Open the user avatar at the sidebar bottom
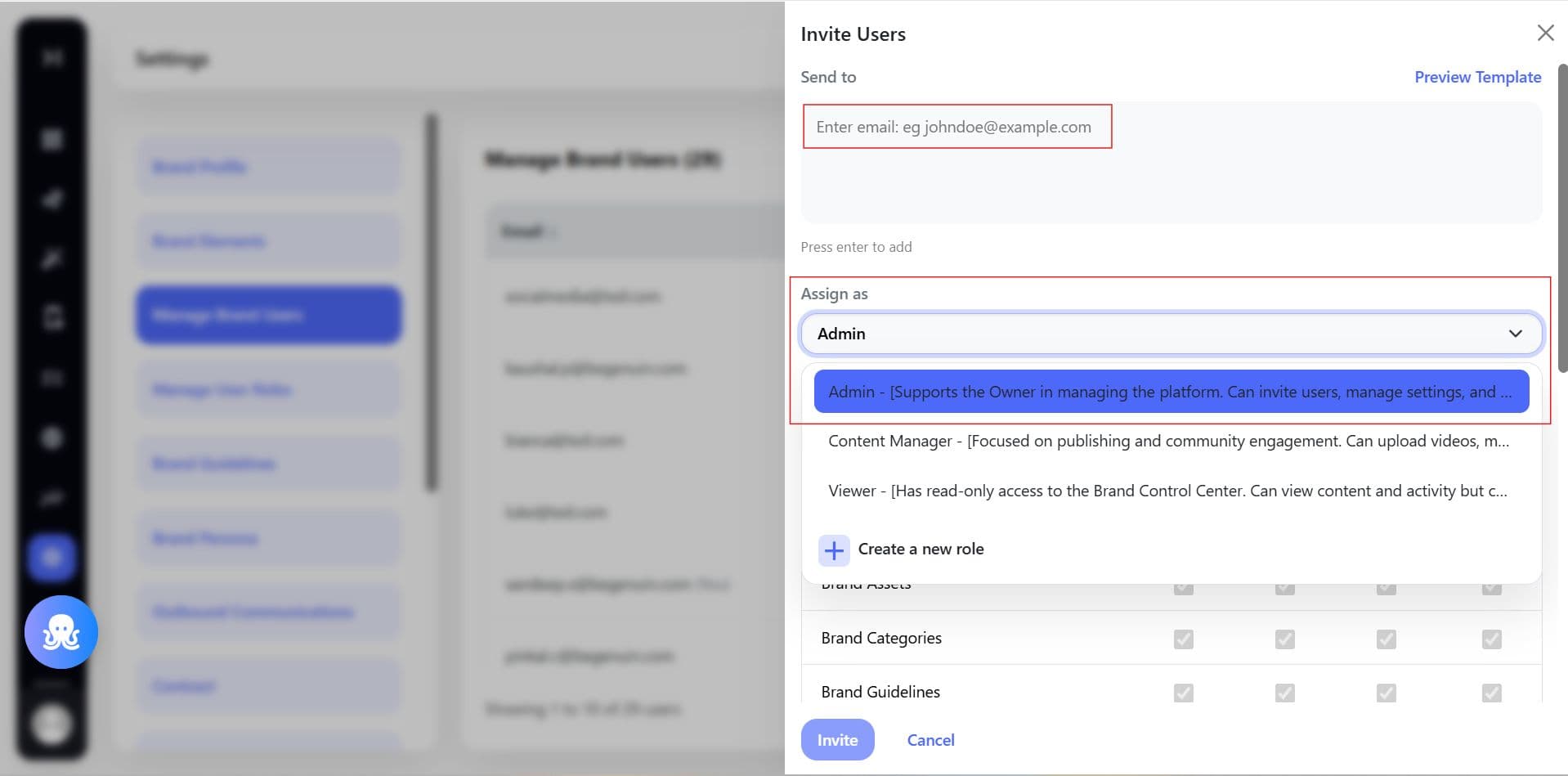The height and width of the screenshot is (776, 1568). tap(52, 724)
